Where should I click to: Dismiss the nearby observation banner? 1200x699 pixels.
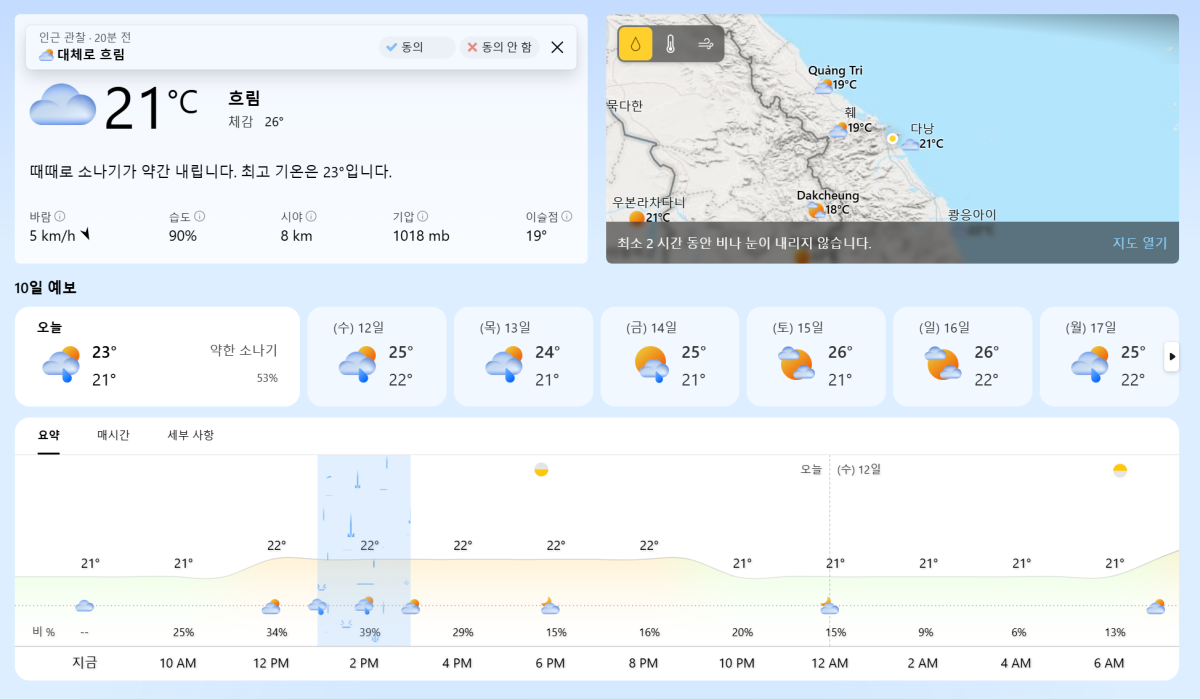(x=557, y=47)
